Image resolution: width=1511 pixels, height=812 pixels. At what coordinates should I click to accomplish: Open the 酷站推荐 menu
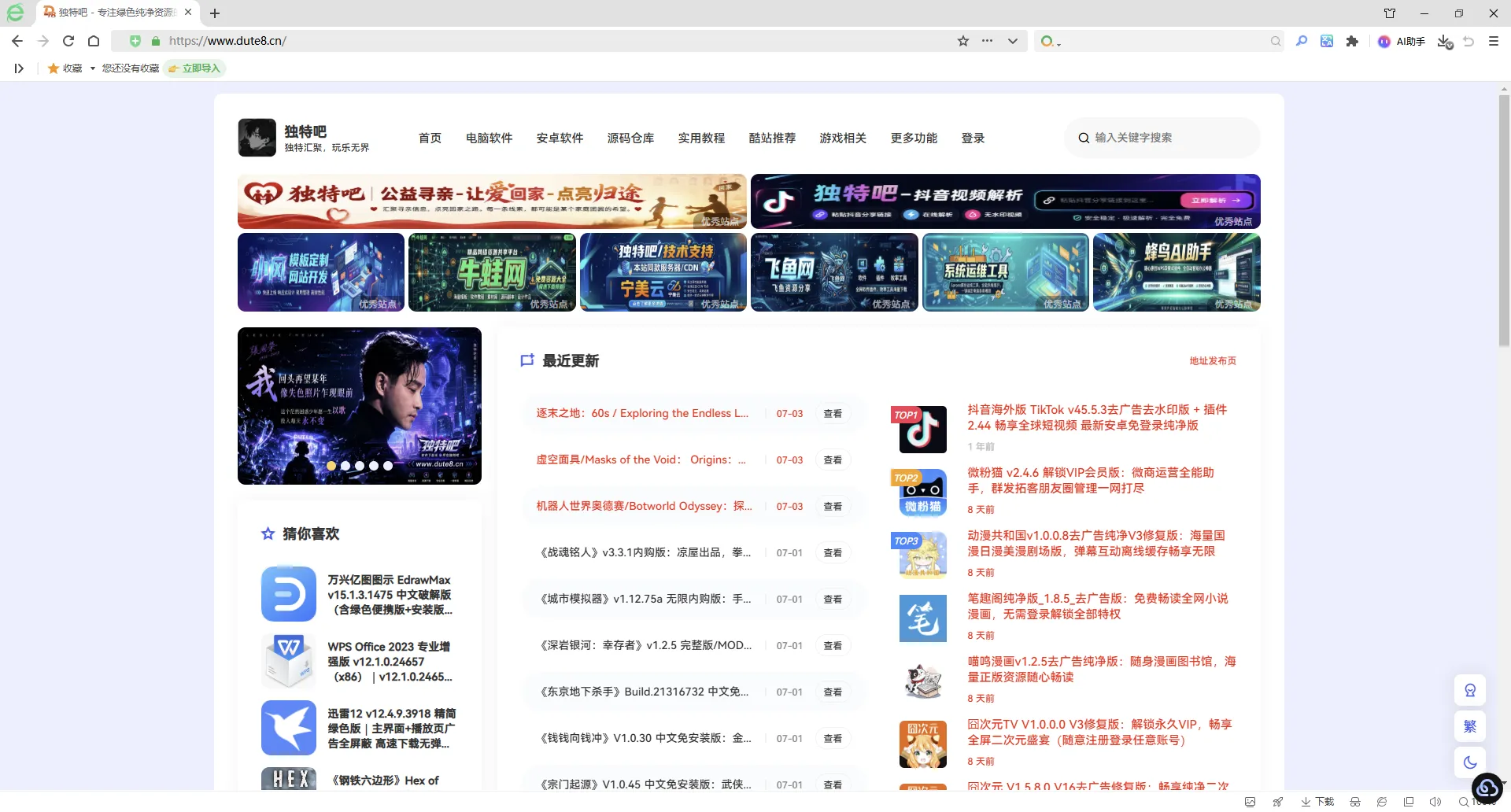[772, 138]
